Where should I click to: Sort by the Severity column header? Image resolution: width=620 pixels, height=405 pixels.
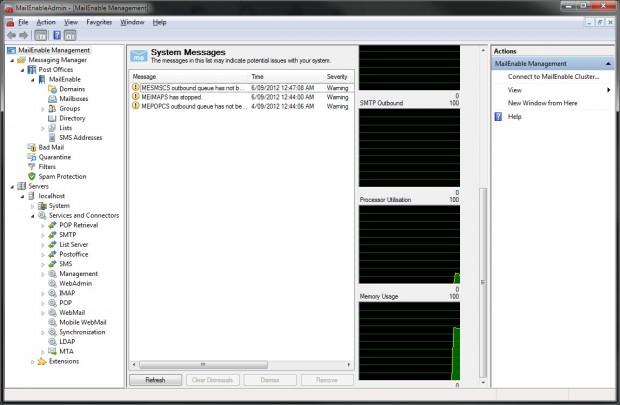pyautogui.click(x=338, y=77)
